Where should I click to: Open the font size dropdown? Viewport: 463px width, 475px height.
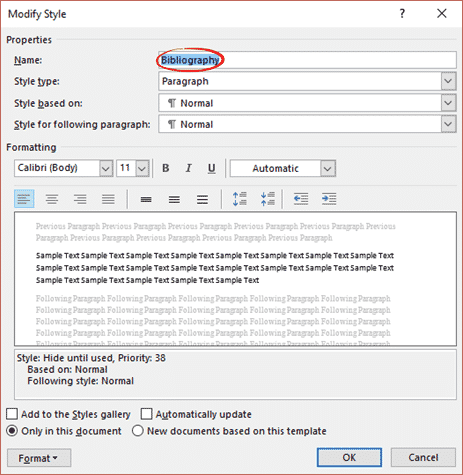(x=142, y=168)
